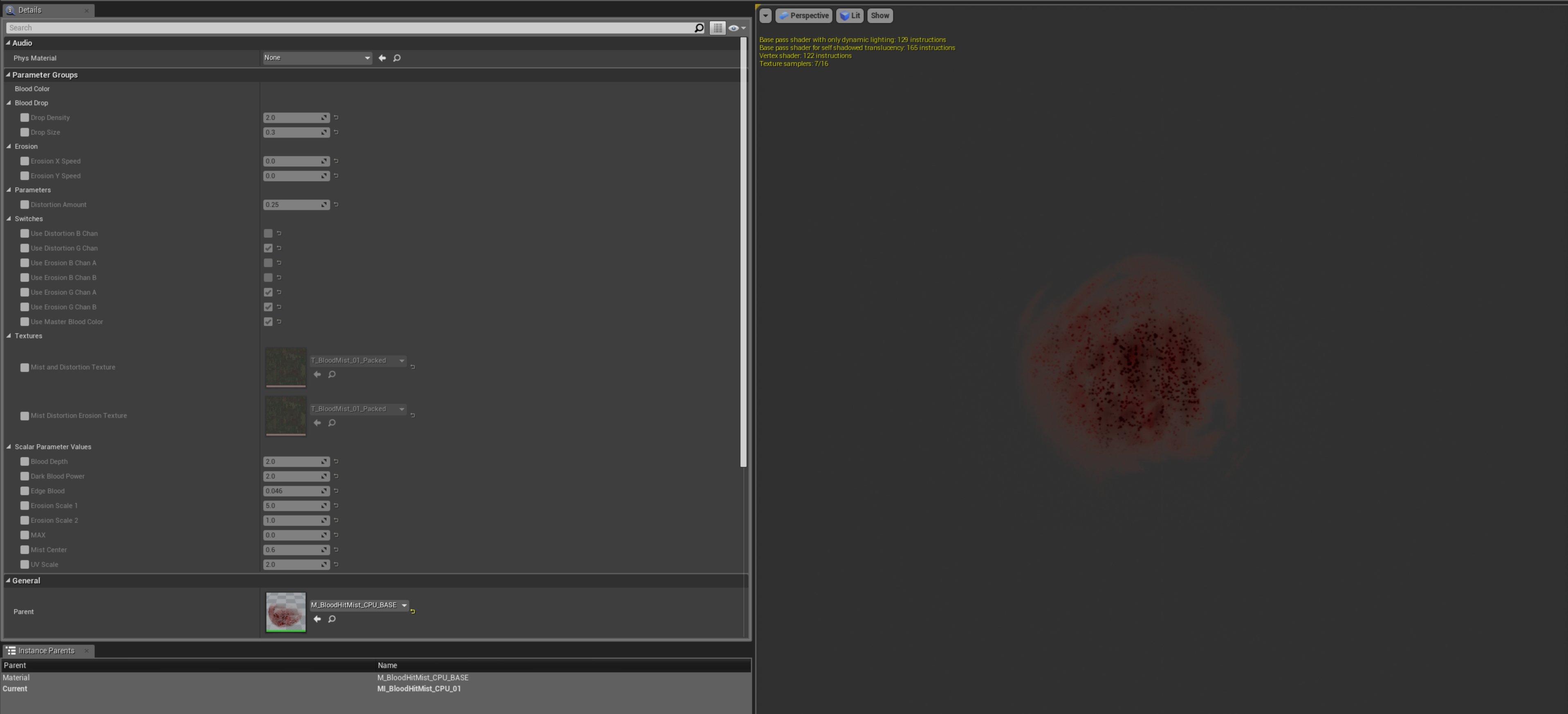1568x714 pixels.
Task: Click the search magnifier icon in Details search bar
Action: click(699, 28)
